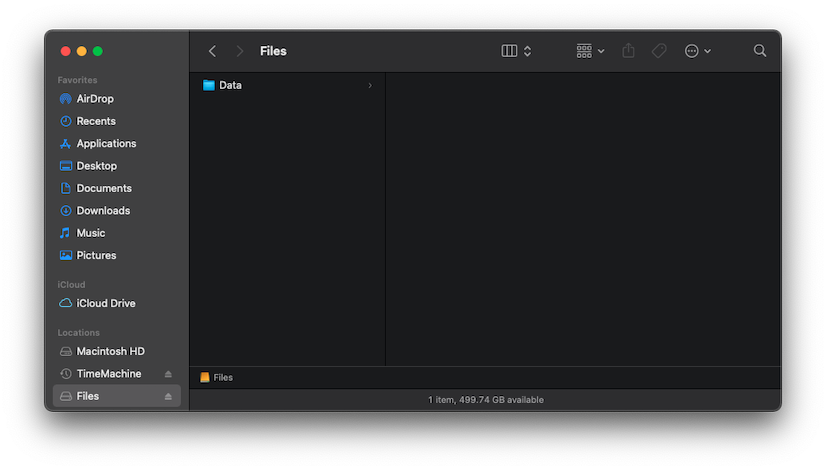Open Applications in the sidebar
This screenshot has height=470, width=826.
pyautogui.click(x=106, y=143)
